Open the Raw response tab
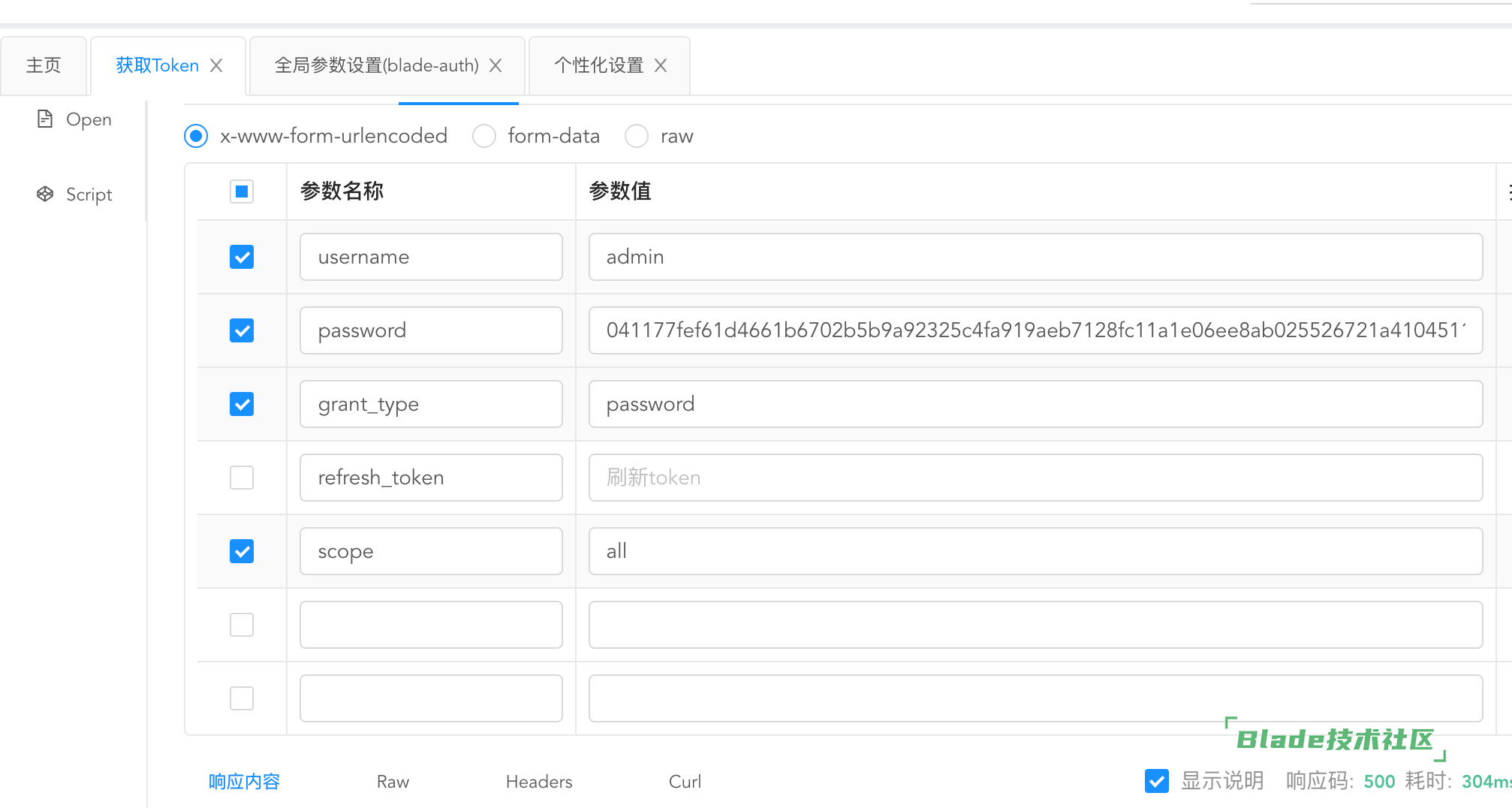This screenshot has height=808, width=1512. pyautogui.click(x=393, y=782)
